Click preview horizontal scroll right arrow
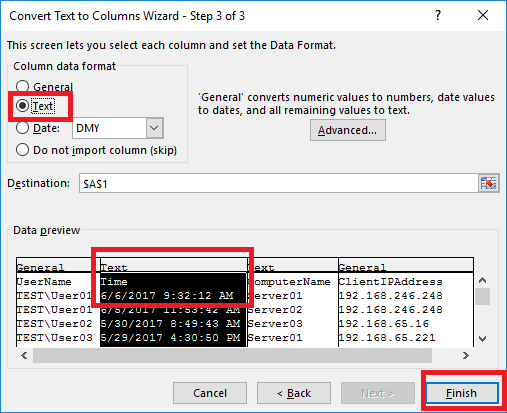This screenshot has width=507, height=413. coord(465,356)
